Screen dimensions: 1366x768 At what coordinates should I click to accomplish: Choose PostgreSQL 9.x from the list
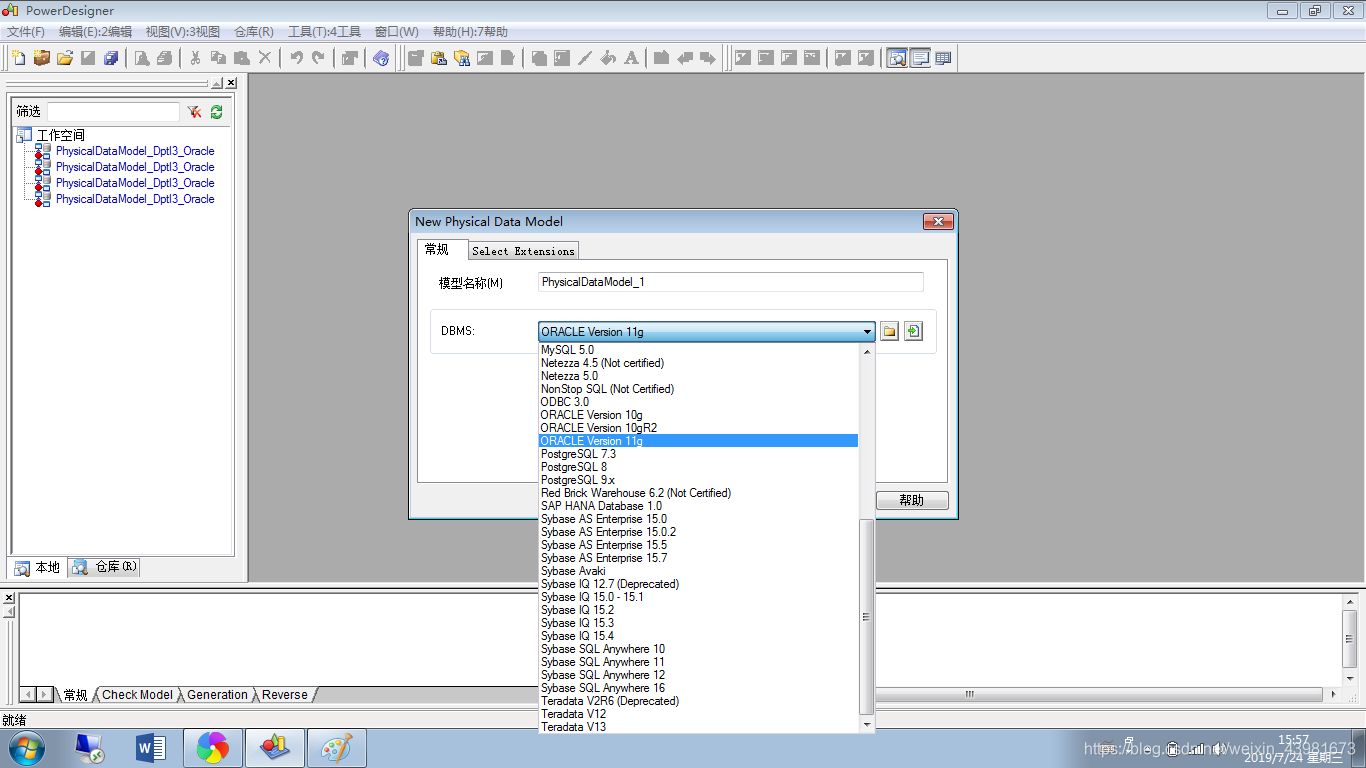pos(698,480)
